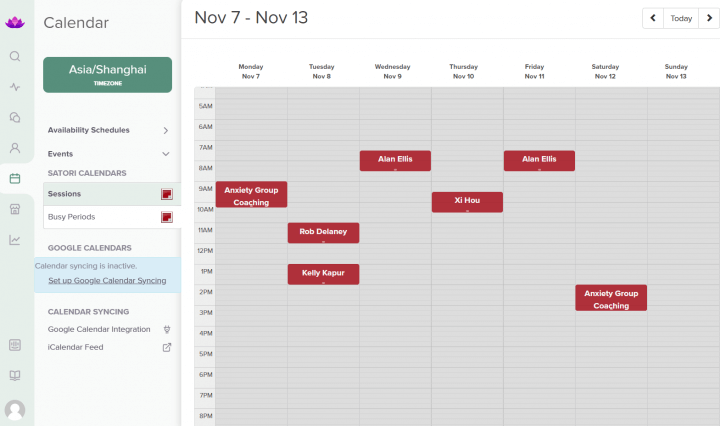
Task: Open the analytics chart icon
Action: [x=15, y=239]
